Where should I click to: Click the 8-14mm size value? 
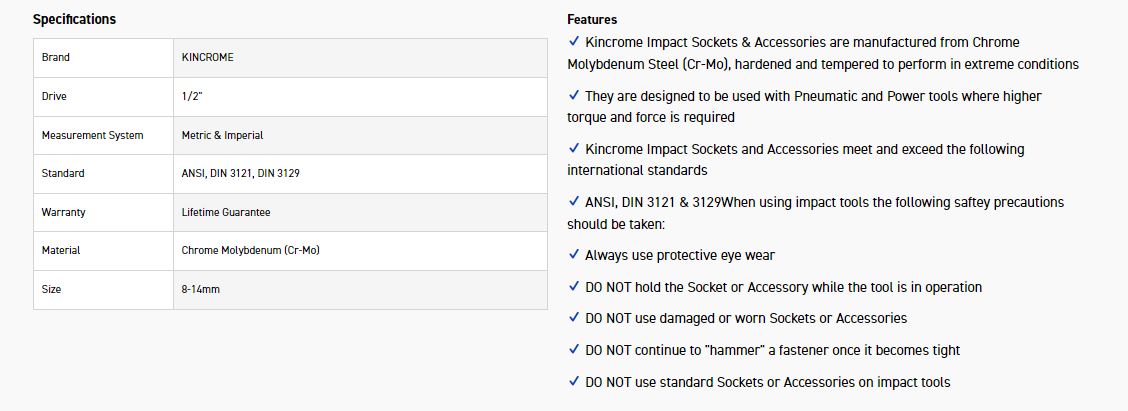(x=200, y=289)
